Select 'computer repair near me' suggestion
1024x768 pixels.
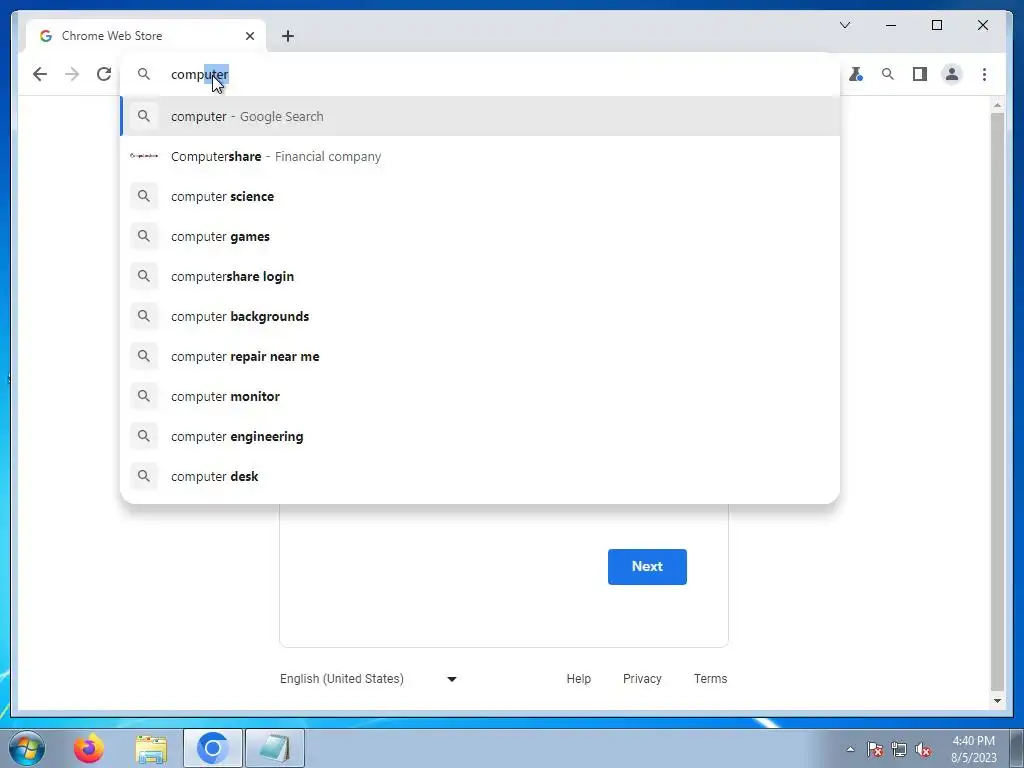(x=480, y=357)
